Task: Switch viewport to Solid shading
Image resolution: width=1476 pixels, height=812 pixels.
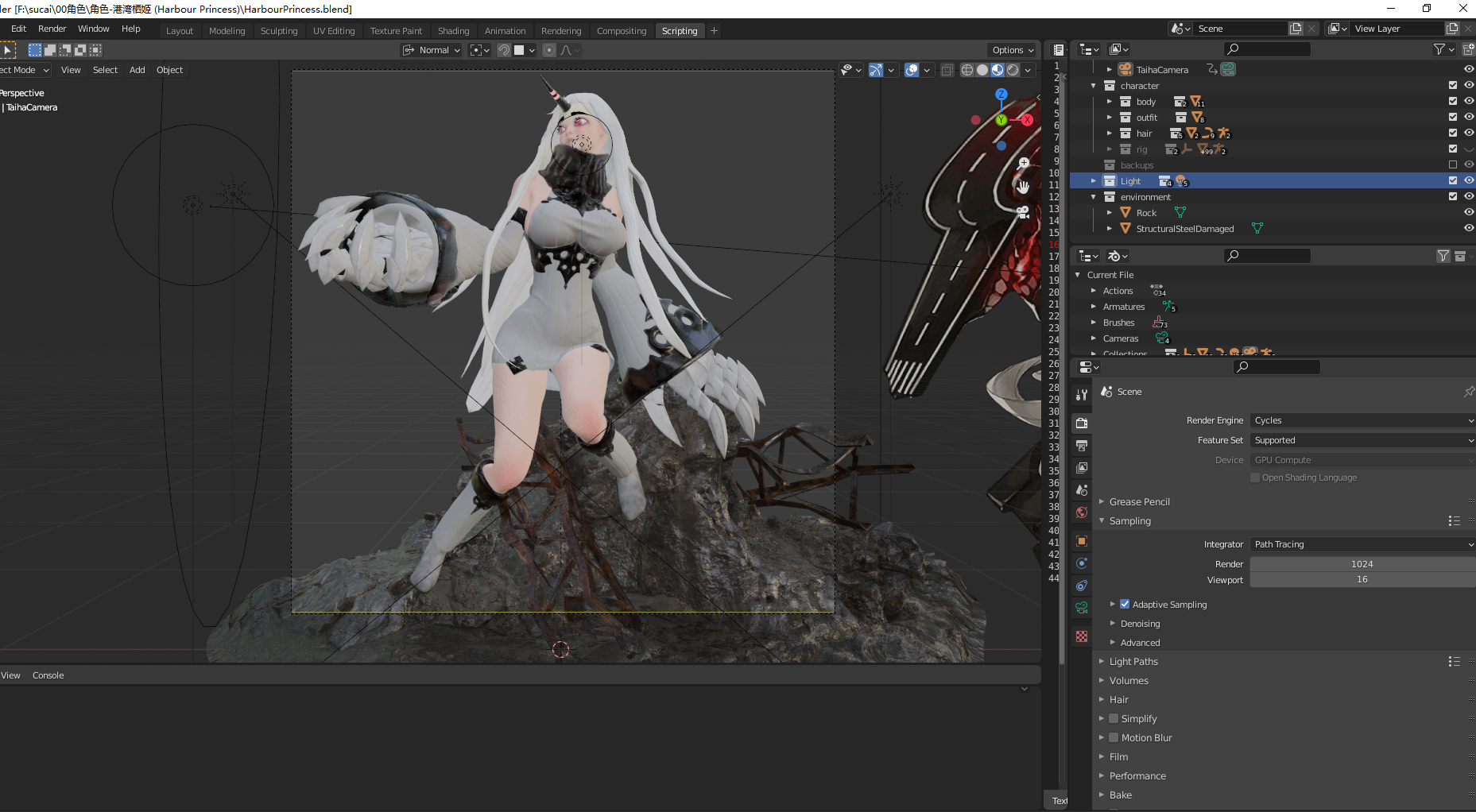Action: click(982, 70)
